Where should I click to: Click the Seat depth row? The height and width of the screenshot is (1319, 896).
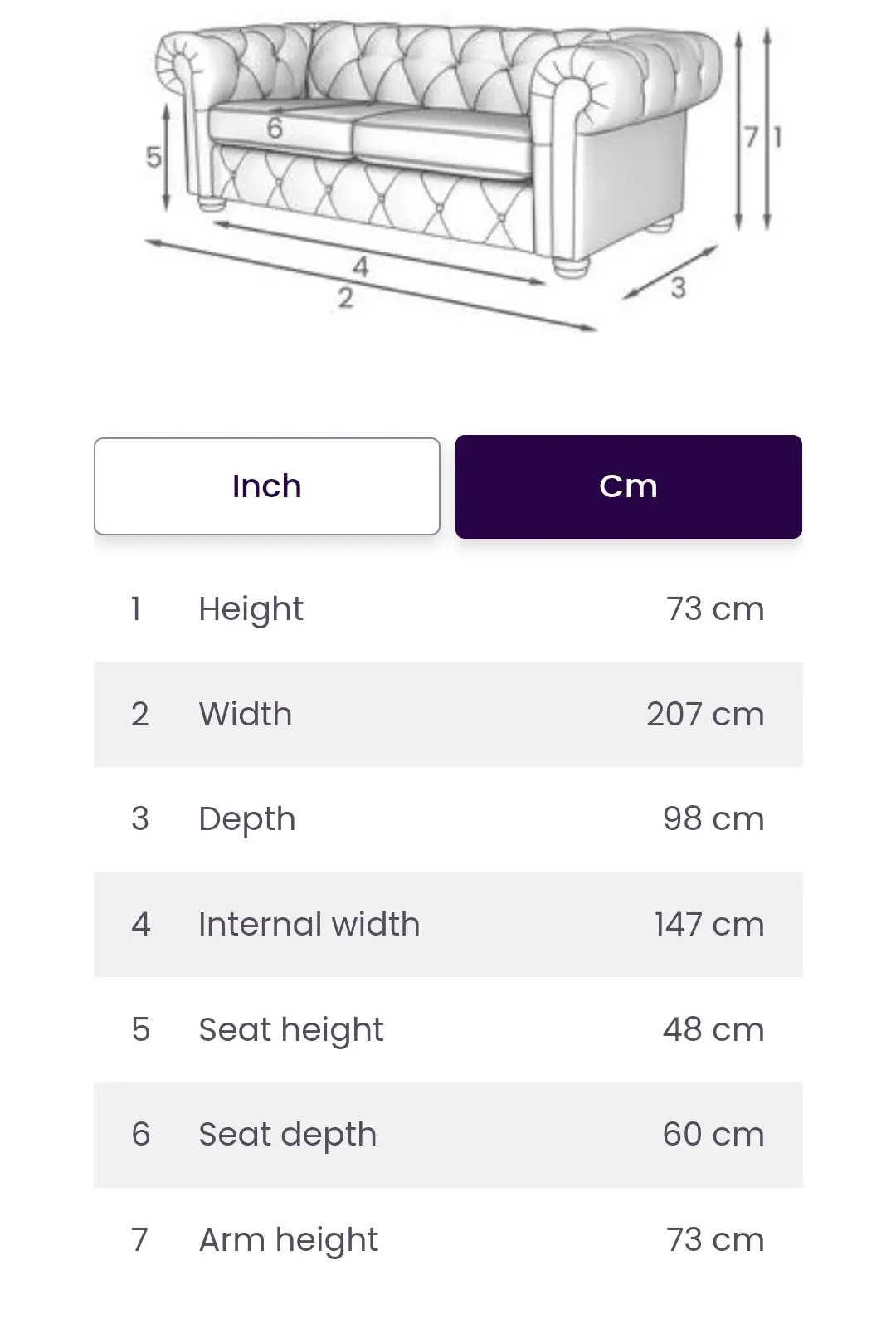pyautogui.click(x=448, y=1135)
